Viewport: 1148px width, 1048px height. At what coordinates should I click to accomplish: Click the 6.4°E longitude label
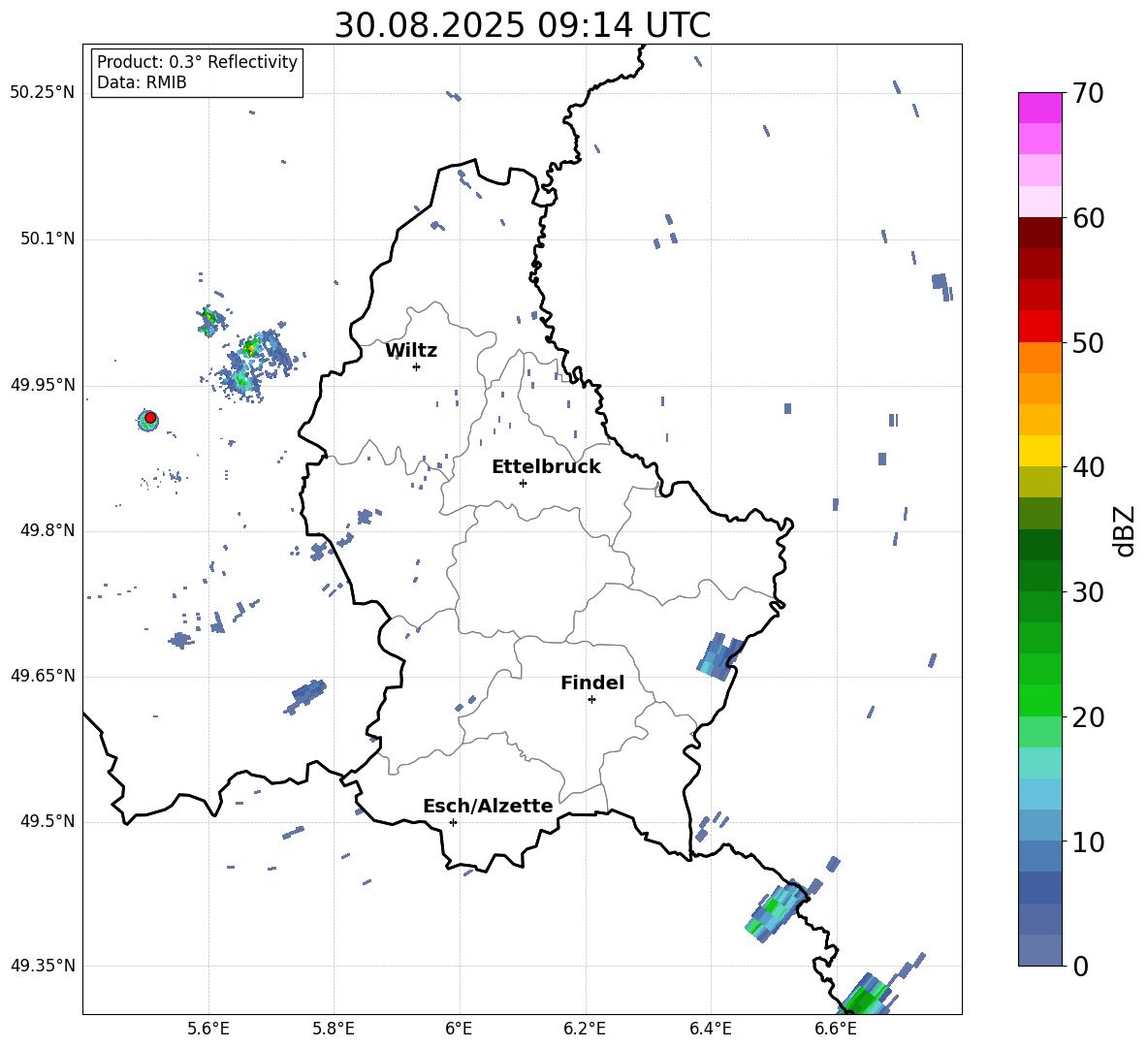click(710, 1029)
